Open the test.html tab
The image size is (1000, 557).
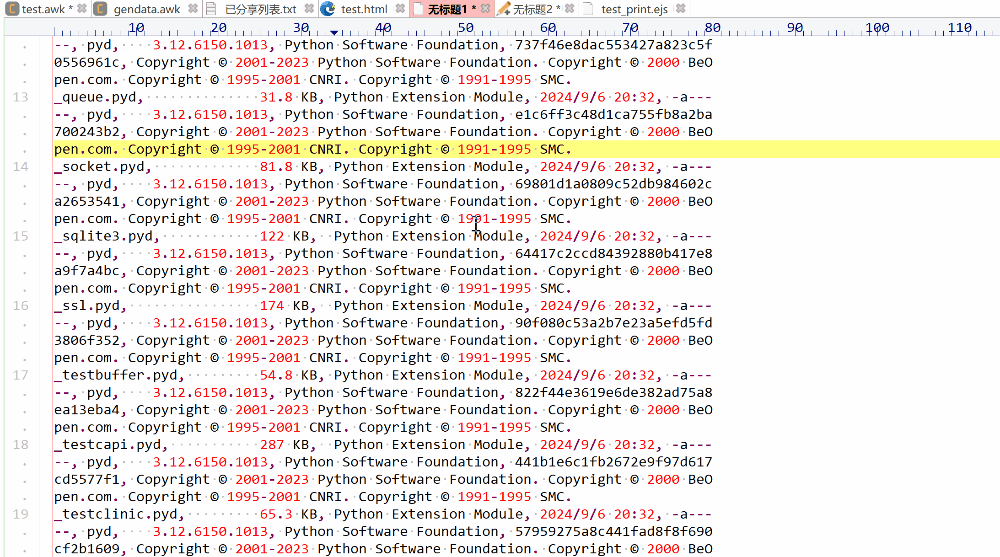click(x=364, y=9)
